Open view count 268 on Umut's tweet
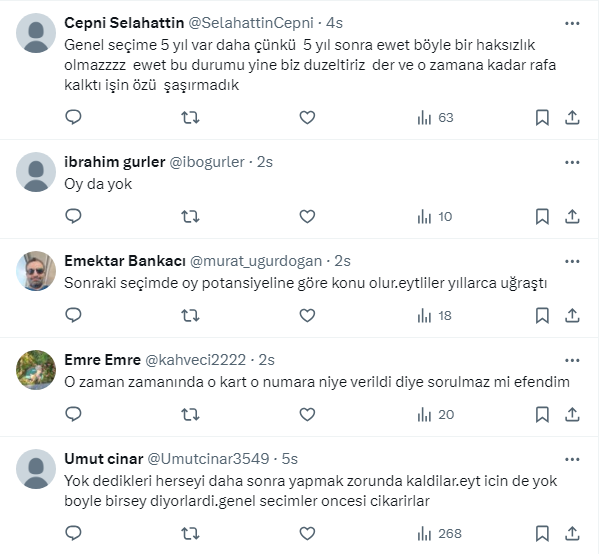The height and width of the screenshot is (554, 606). coord(438,533)
